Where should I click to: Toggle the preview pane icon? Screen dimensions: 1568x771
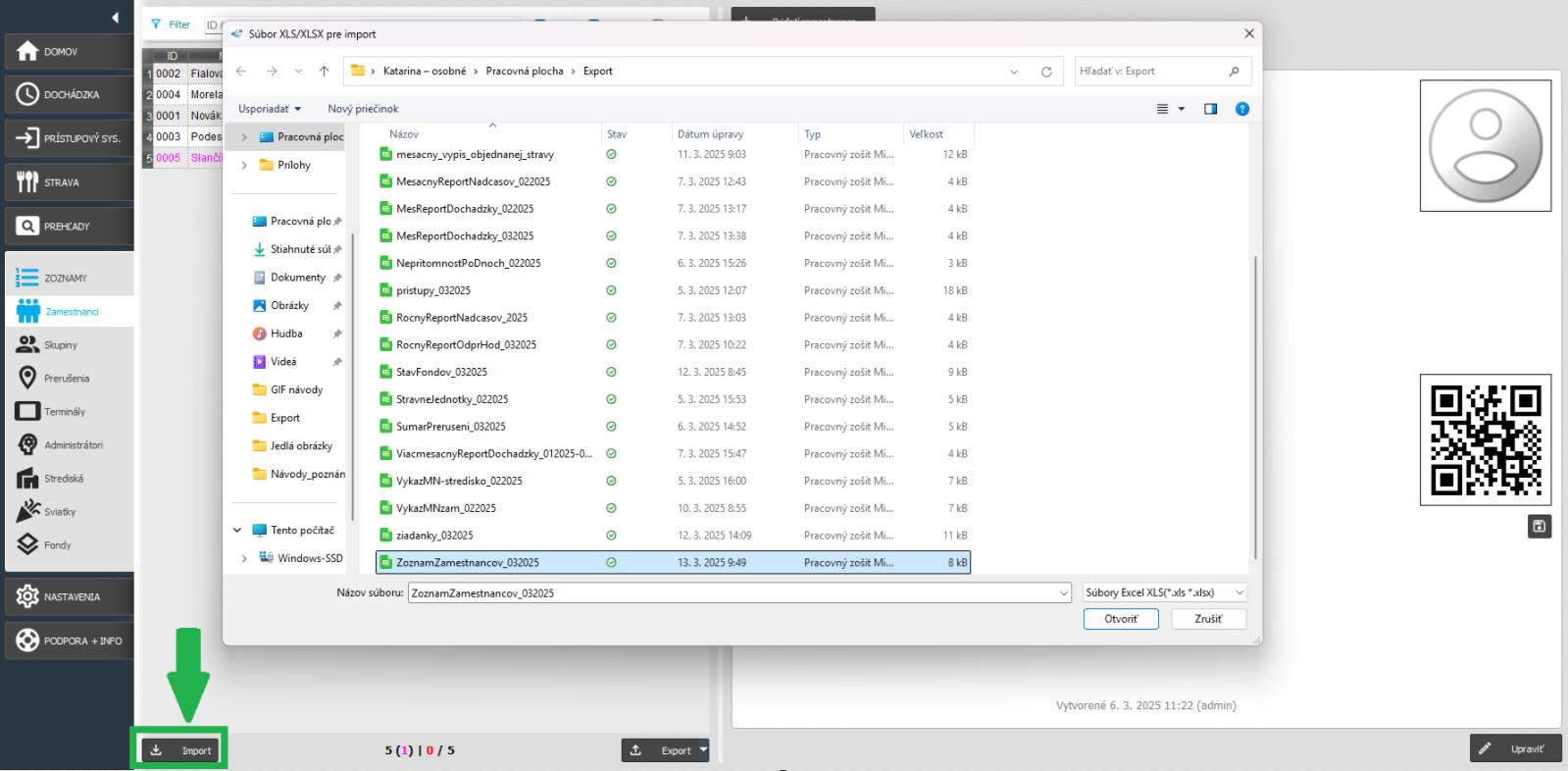coord(1210,109)
